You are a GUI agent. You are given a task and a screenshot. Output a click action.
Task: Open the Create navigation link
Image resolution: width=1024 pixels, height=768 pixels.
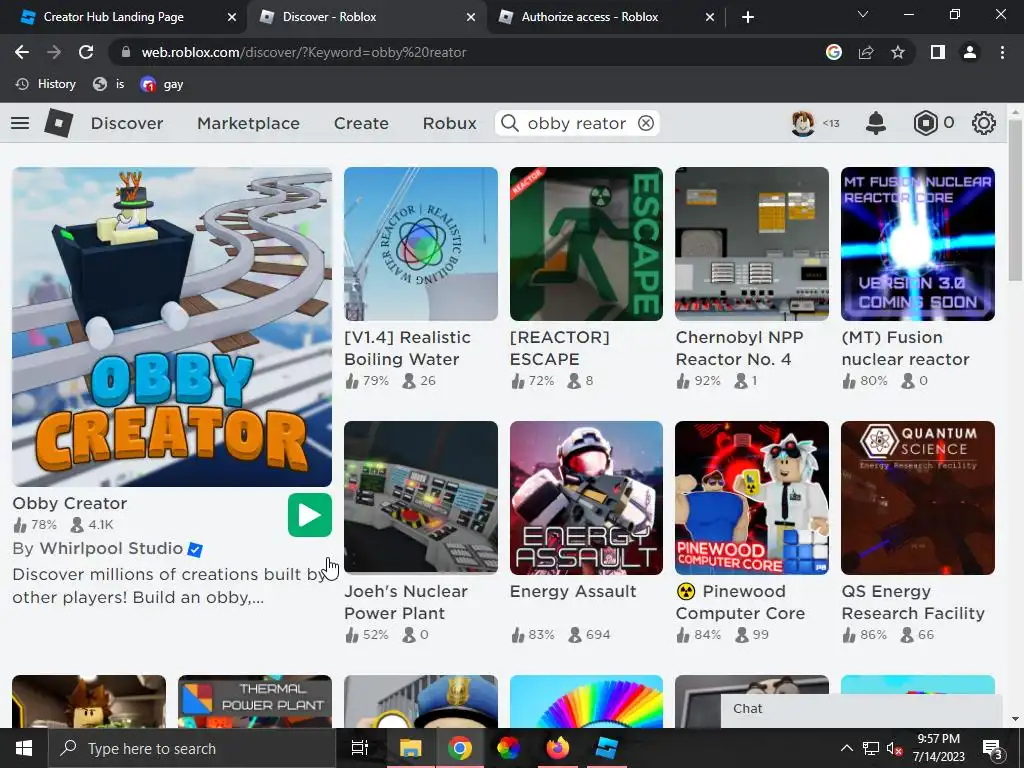click(x=361, y=123)
